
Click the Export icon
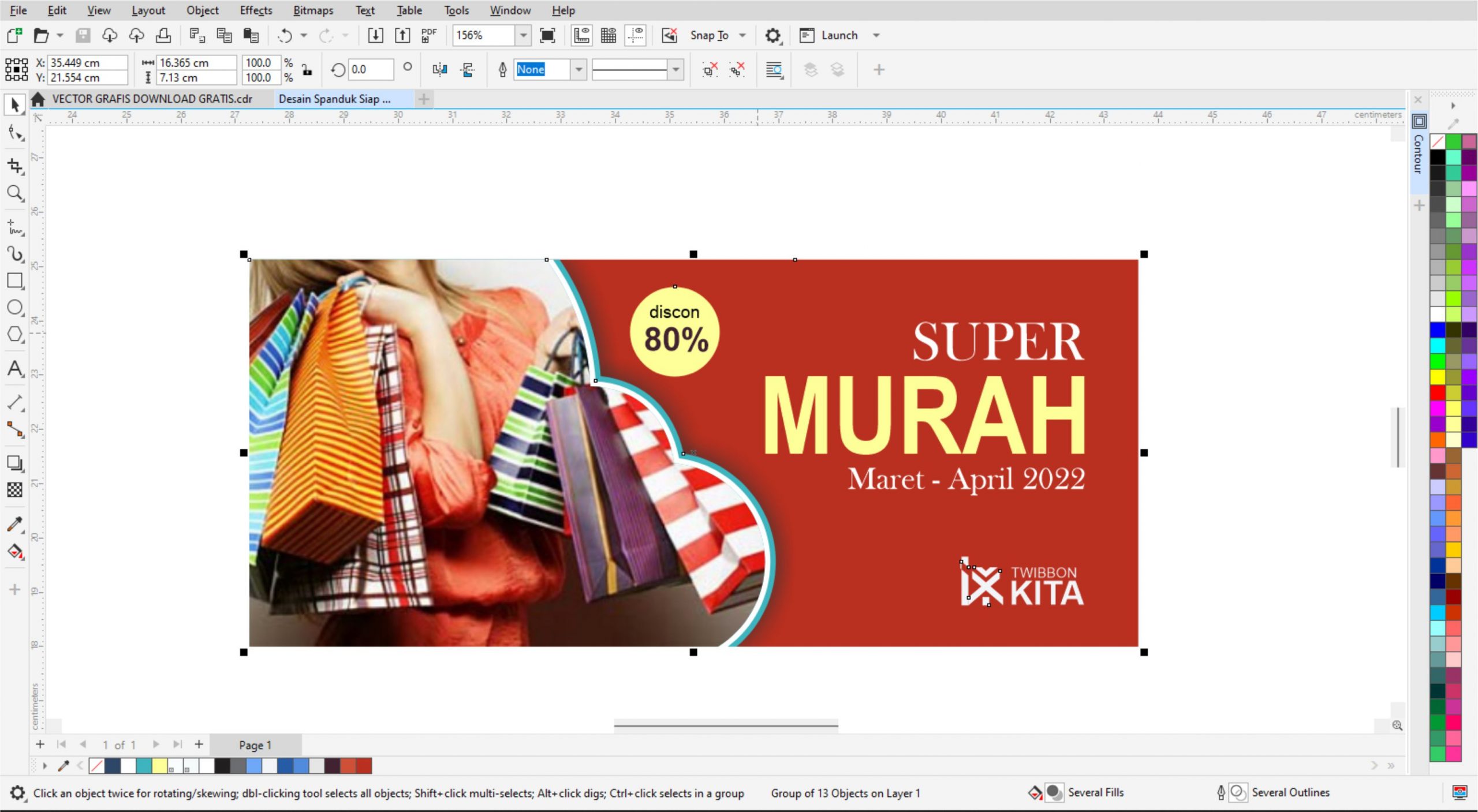402,35
